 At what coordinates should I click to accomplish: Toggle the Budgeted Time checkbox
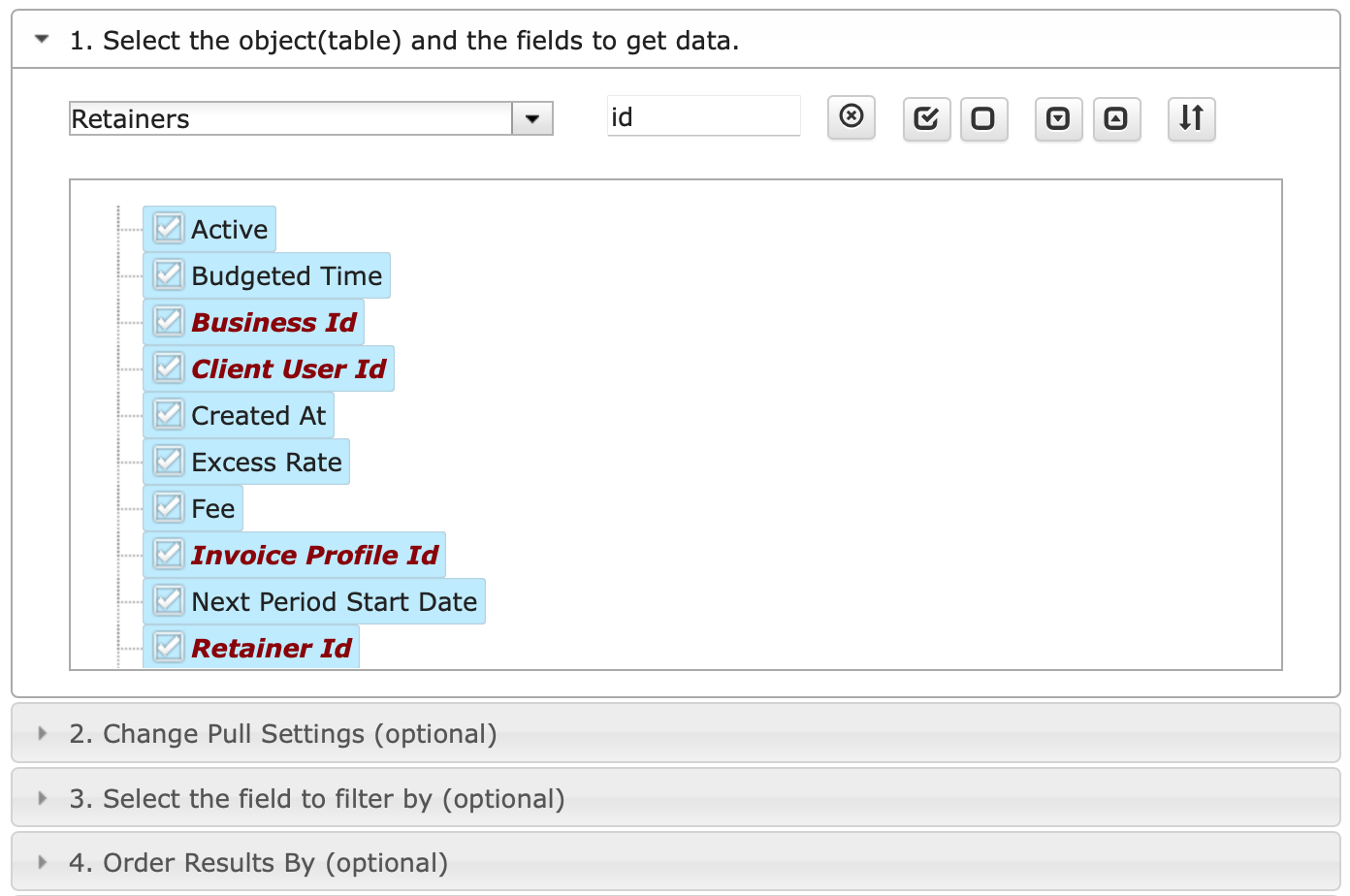(169, 275)
